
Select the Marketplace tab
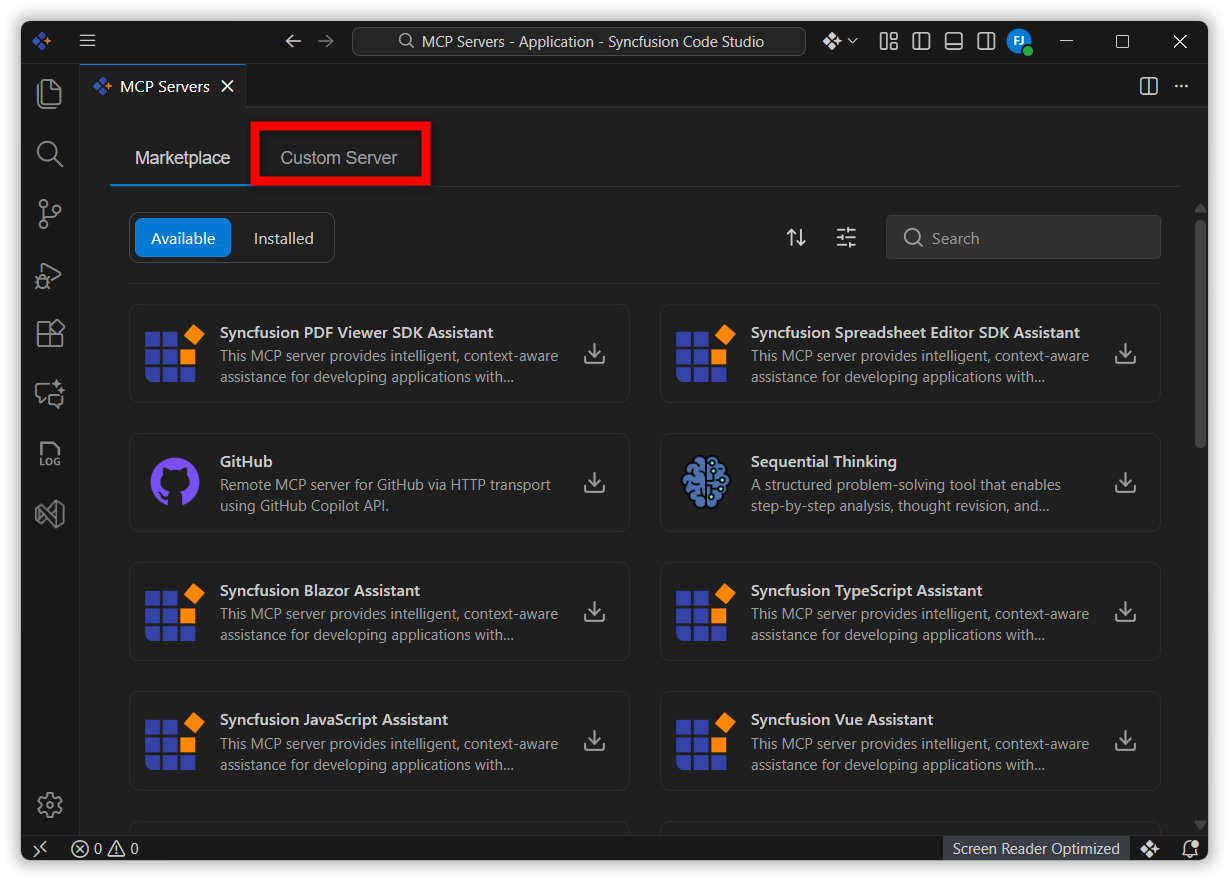(x=182, y=158)
